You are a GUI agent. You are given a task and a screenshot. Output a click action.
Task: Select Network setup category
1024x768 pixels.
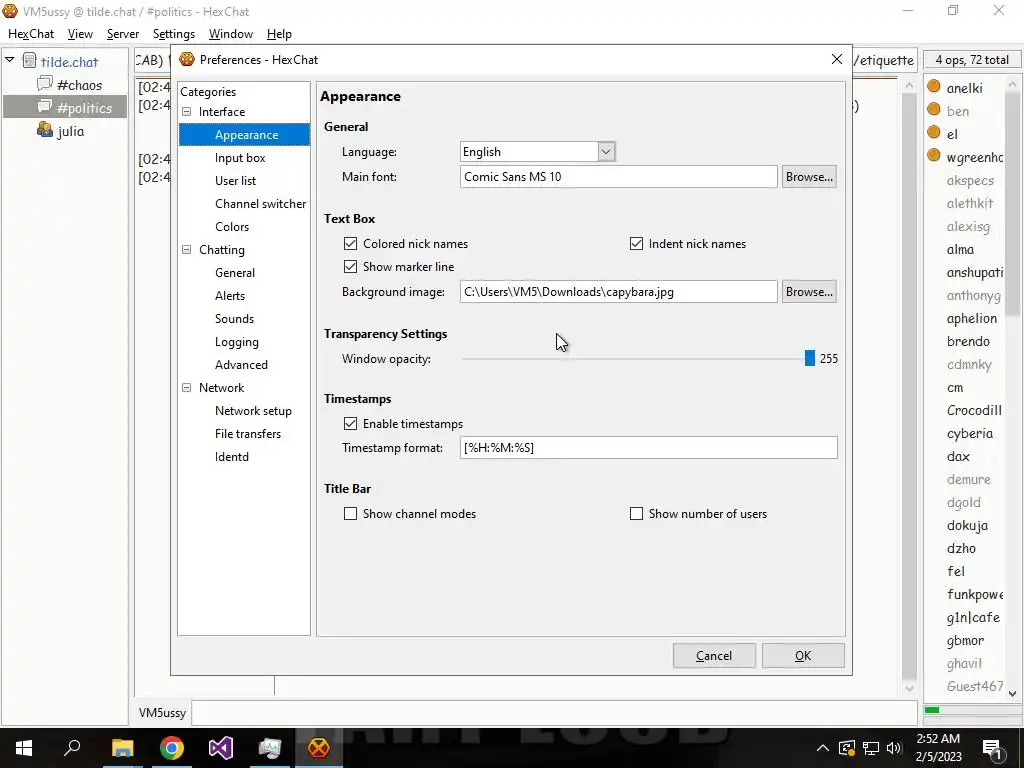tap(253, 411)
